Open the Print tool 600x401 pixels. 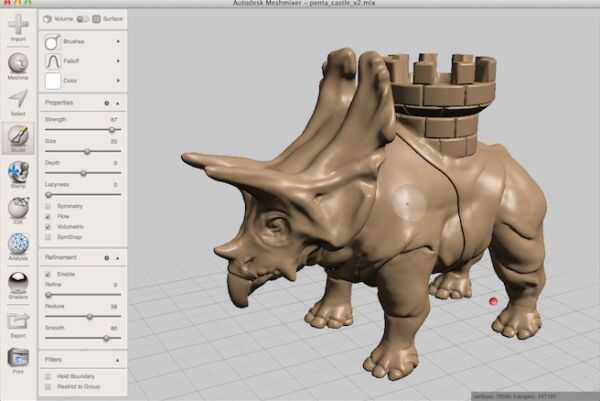pyautogui.click(x=18, y=360)
